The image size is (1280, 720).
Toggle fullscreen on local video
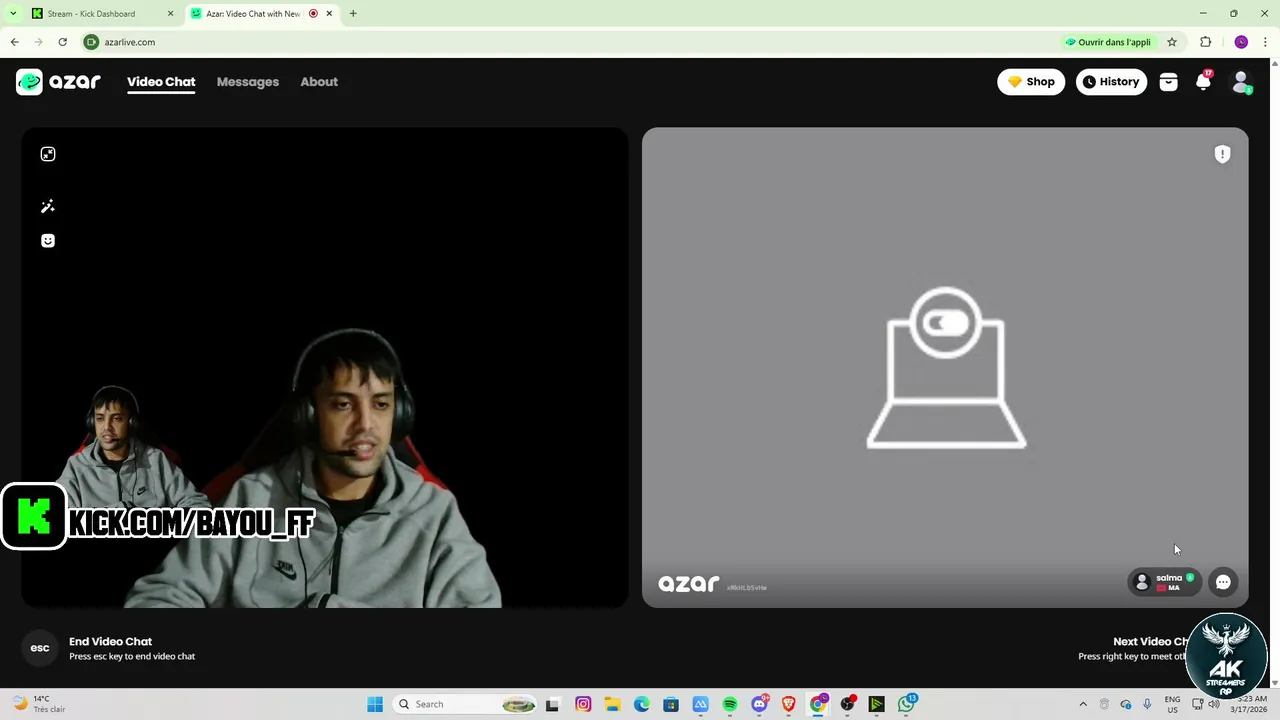48,154
